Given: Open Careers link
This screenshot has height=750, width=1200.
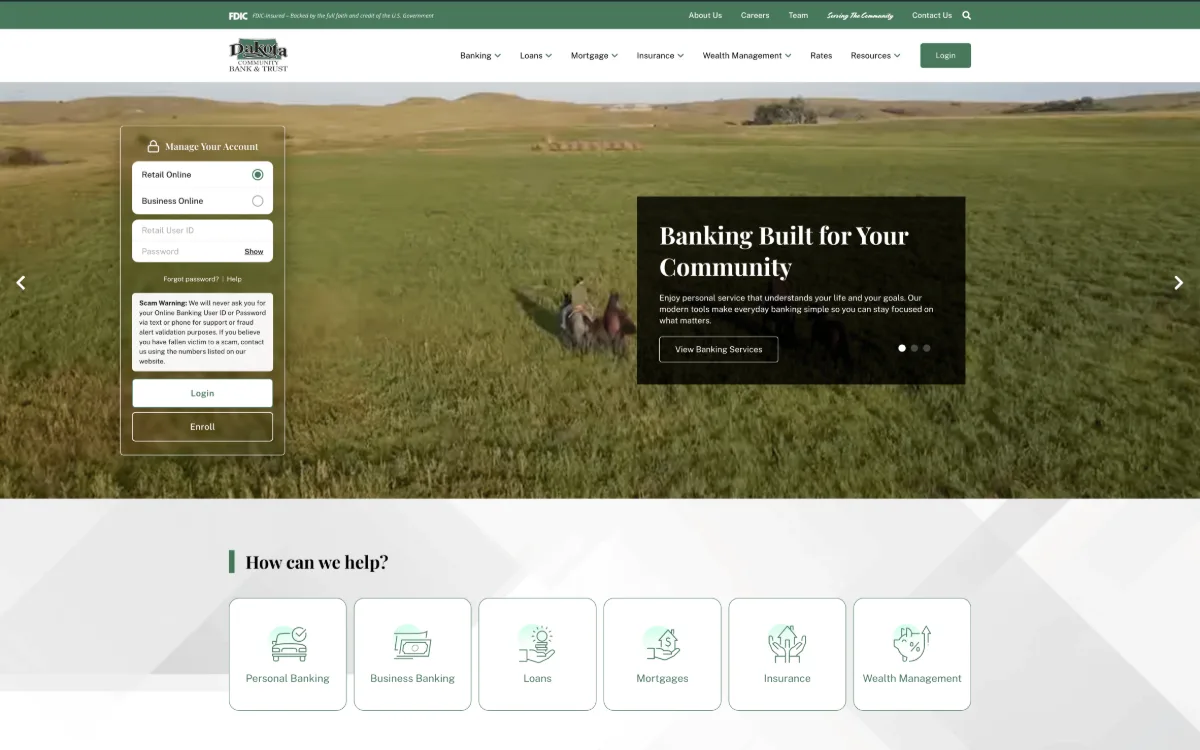Looking at the screenshot, I should click(755, 15).
